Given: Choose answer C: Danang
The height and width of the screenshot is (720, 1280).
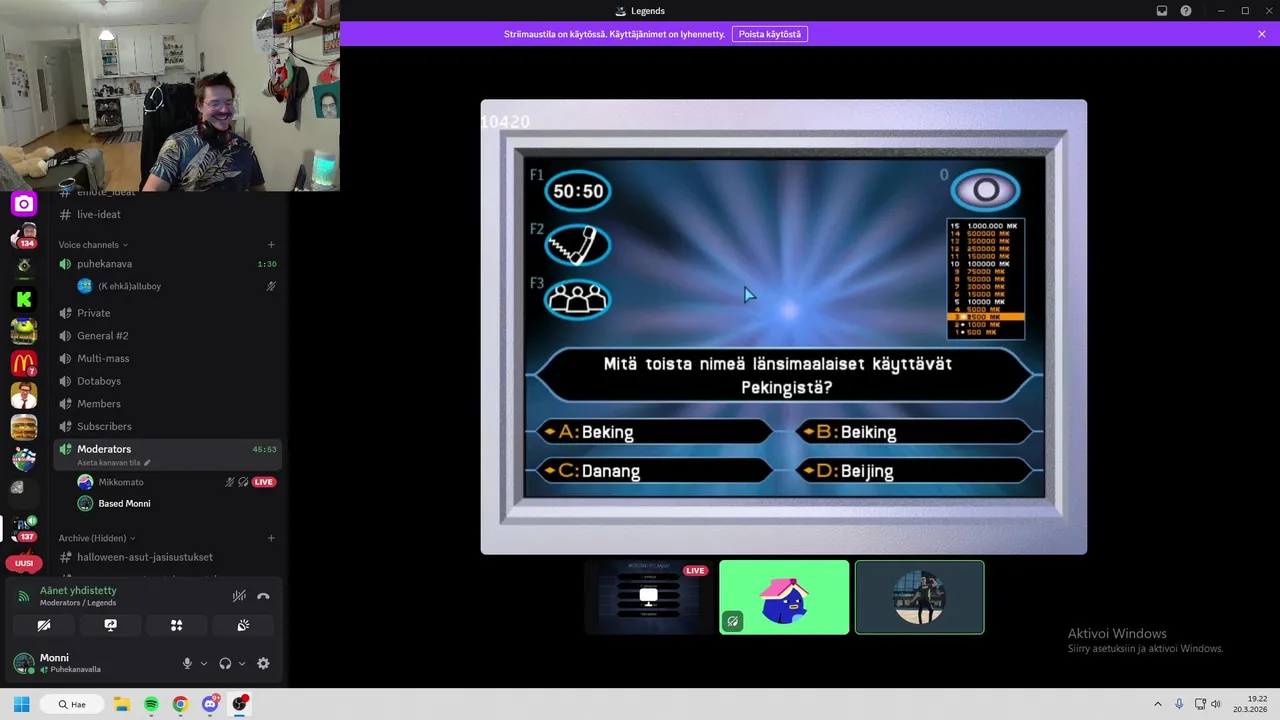Looking at the screenshot, I should (x=655, y=470).
